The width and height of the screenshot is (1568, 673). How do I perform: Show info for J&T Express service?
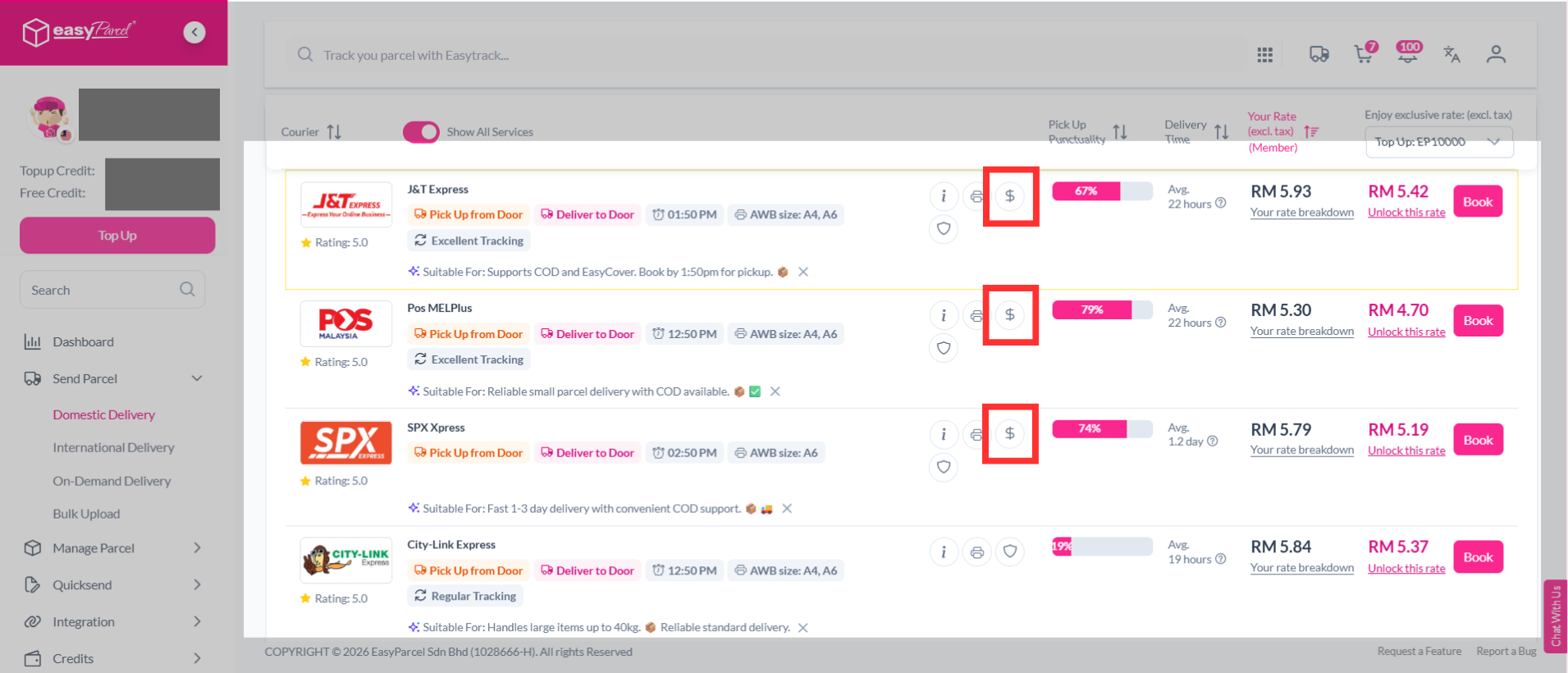(944, 196)
